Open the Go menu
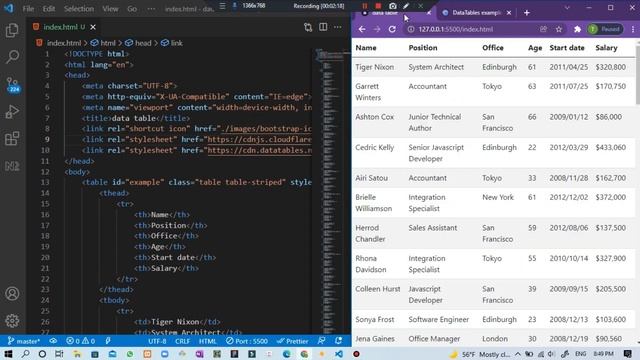Screen dimensions: 640x360 click(x=132, y=9)
